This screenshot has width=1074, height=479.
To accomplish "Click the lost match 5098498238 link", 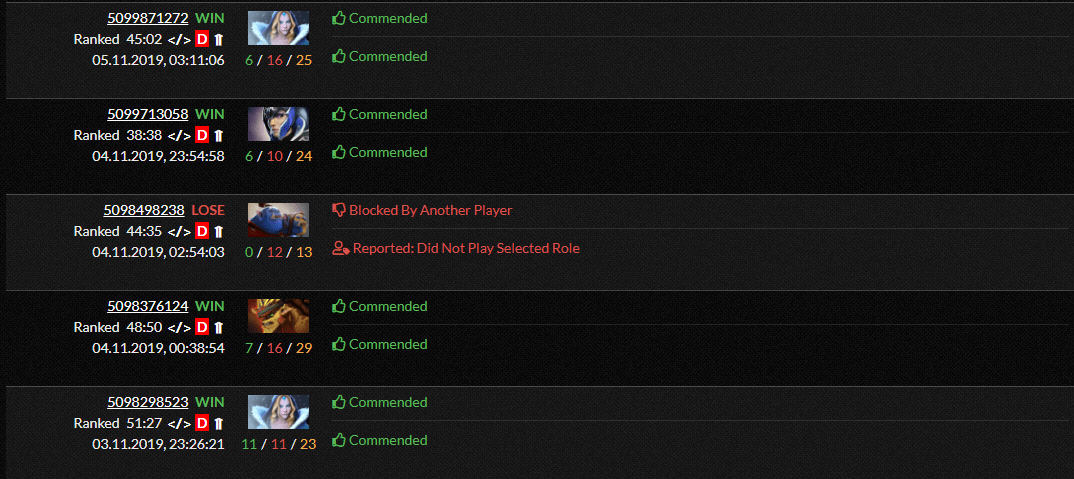I will tap(144, 211).
